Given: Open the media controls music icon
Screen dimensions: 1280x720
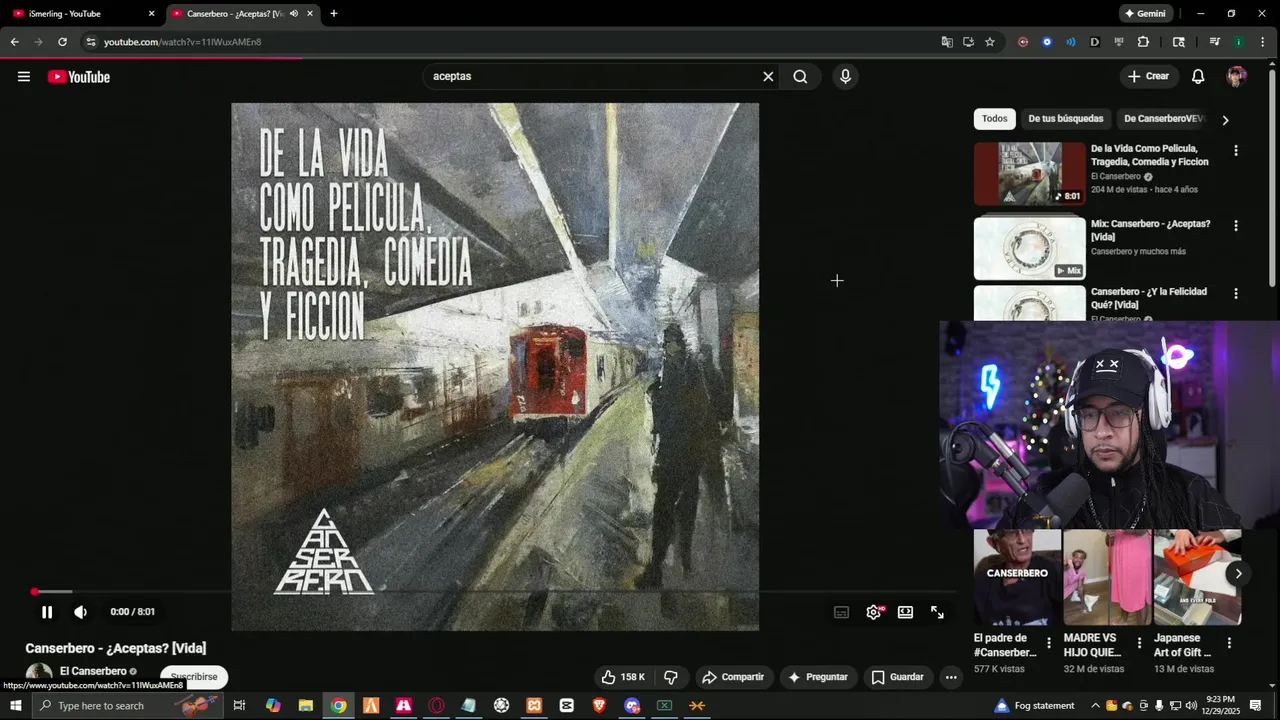Looking at the screenshot, I should point(1215,42).
